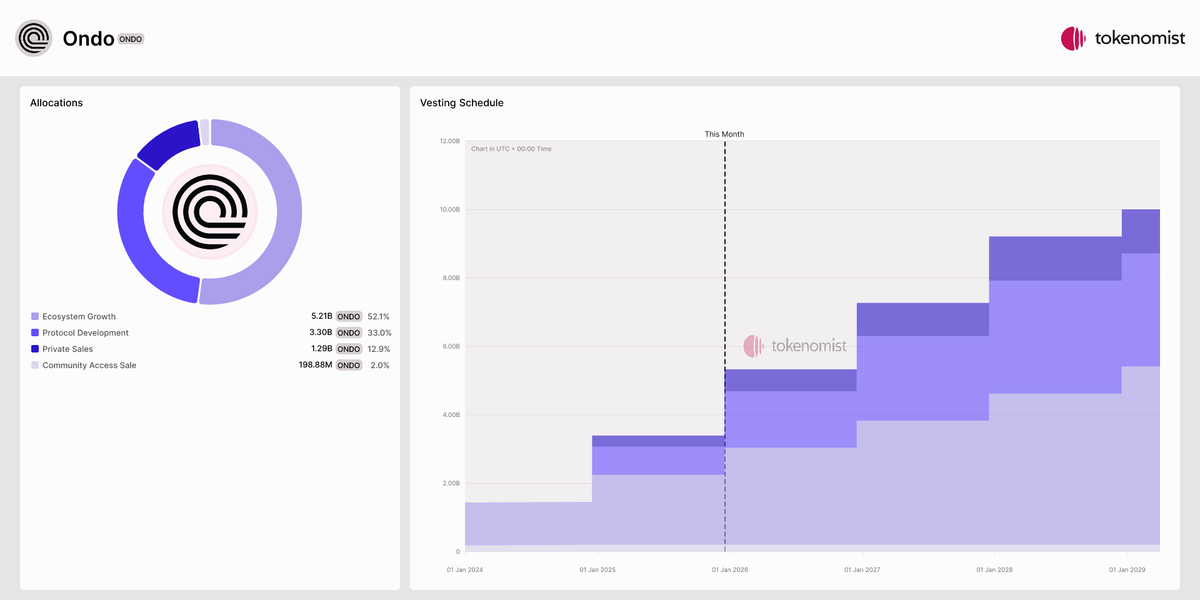This screenshot has height=600, width=1200.
Task: Click the ONDO badge in the Ecosystem Growth row
Action: click(x=348, y=316)
